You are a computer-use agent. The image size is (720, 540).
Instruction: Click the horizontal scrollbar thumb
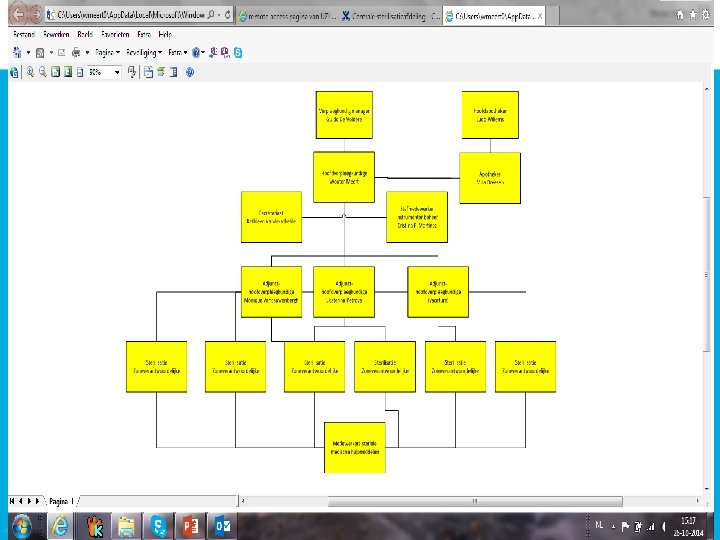[x=475, y=501]
